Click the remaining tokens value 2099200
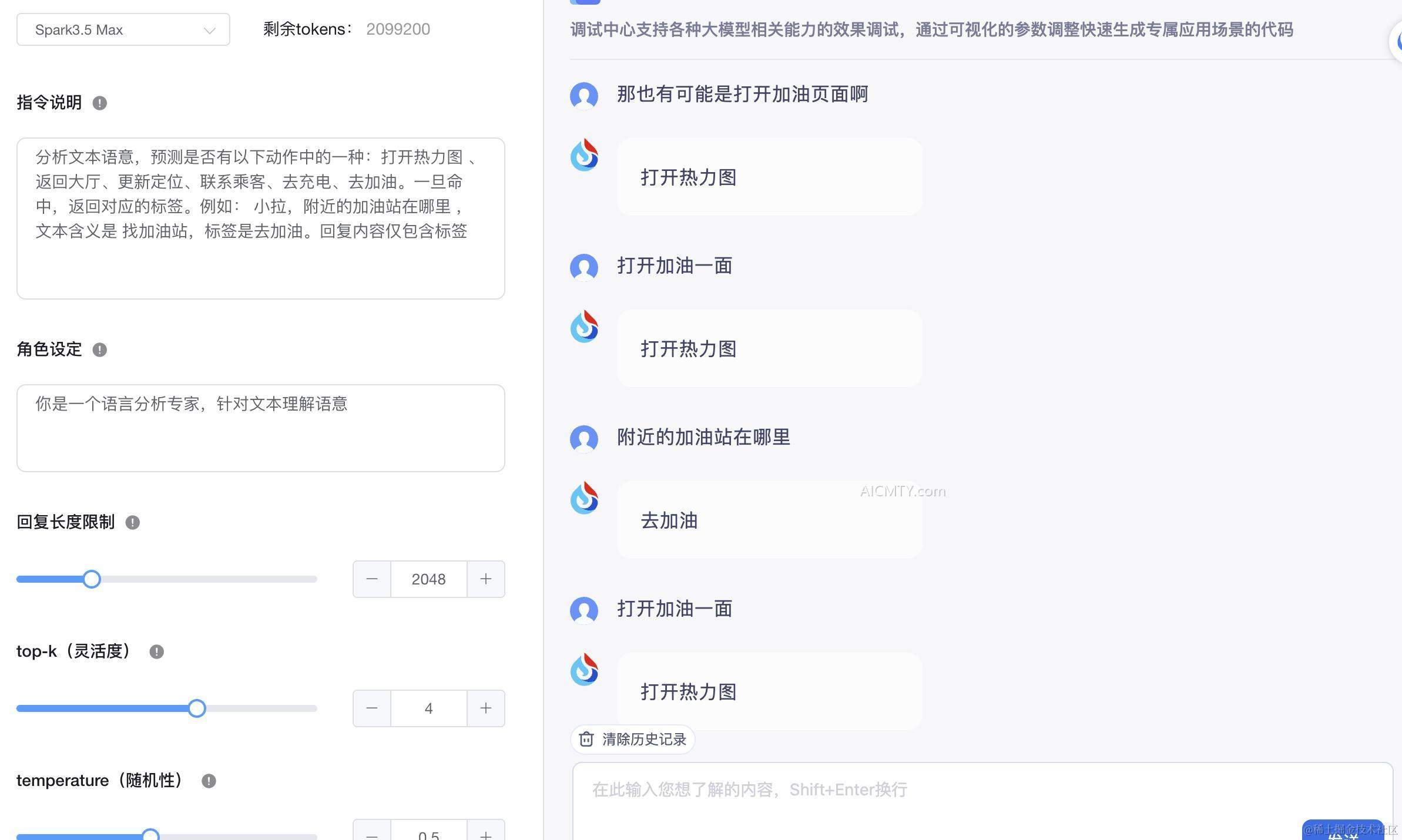The width and height of the screenshot is (1402, 840). pos(398,29)
